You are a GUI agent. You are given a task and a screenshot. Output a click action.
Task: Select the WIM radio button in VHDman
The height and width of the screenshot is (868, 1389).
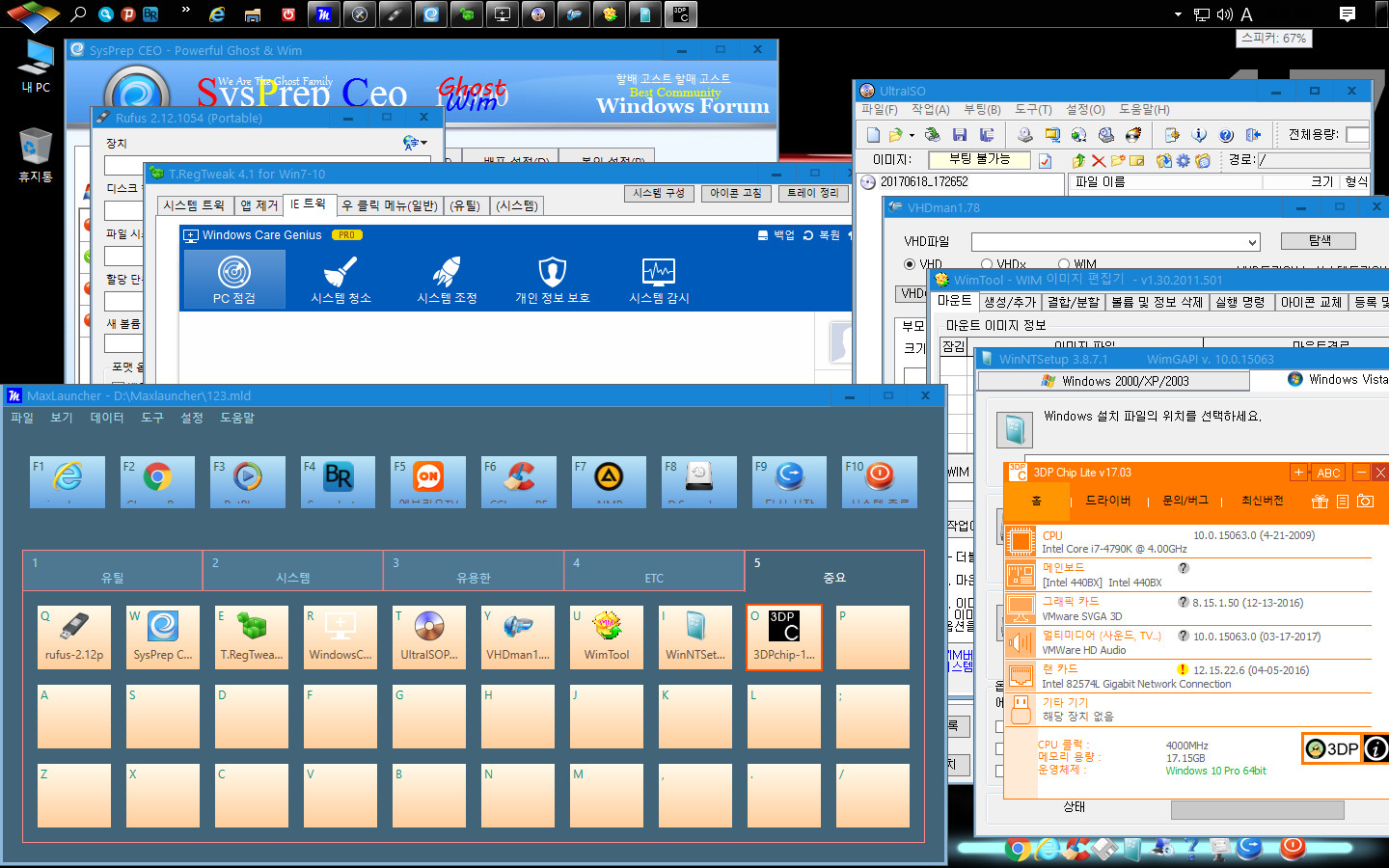tap(1064, 264)
